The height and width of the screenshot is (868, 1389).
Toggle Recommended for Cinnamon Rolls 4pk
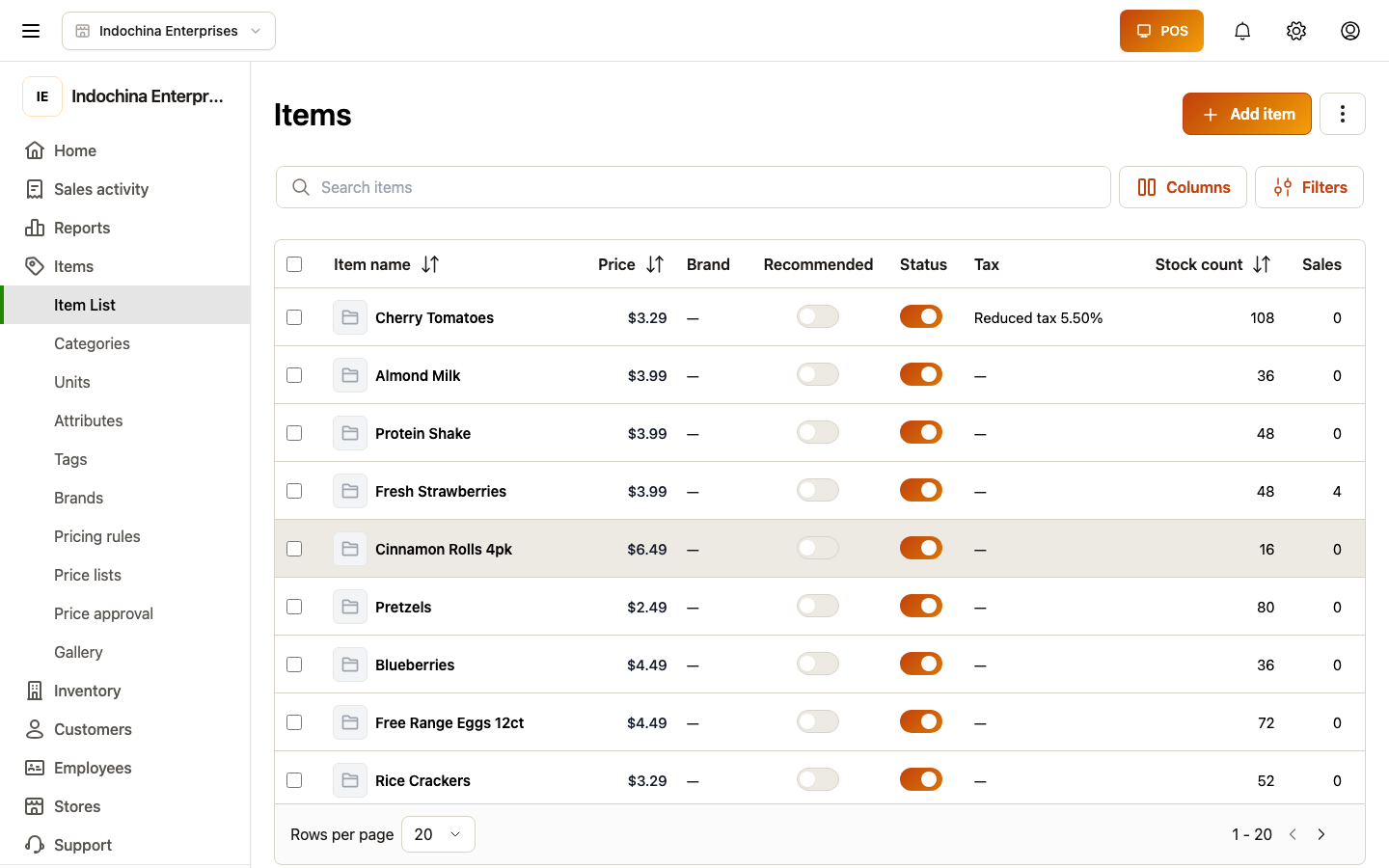tap(818, 548)
